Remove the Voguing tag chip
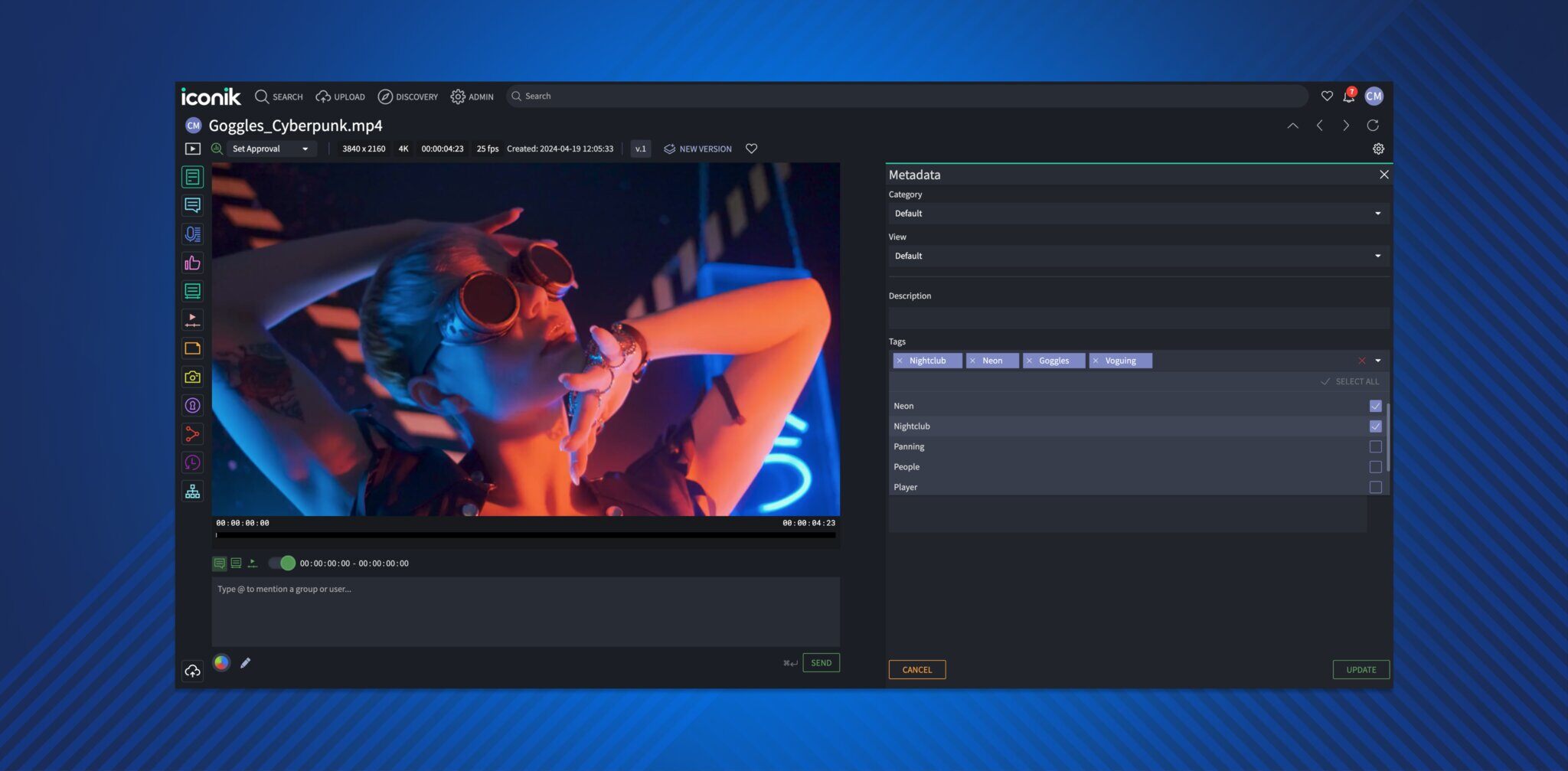 pyautogui.click(x=1095, y=361)
